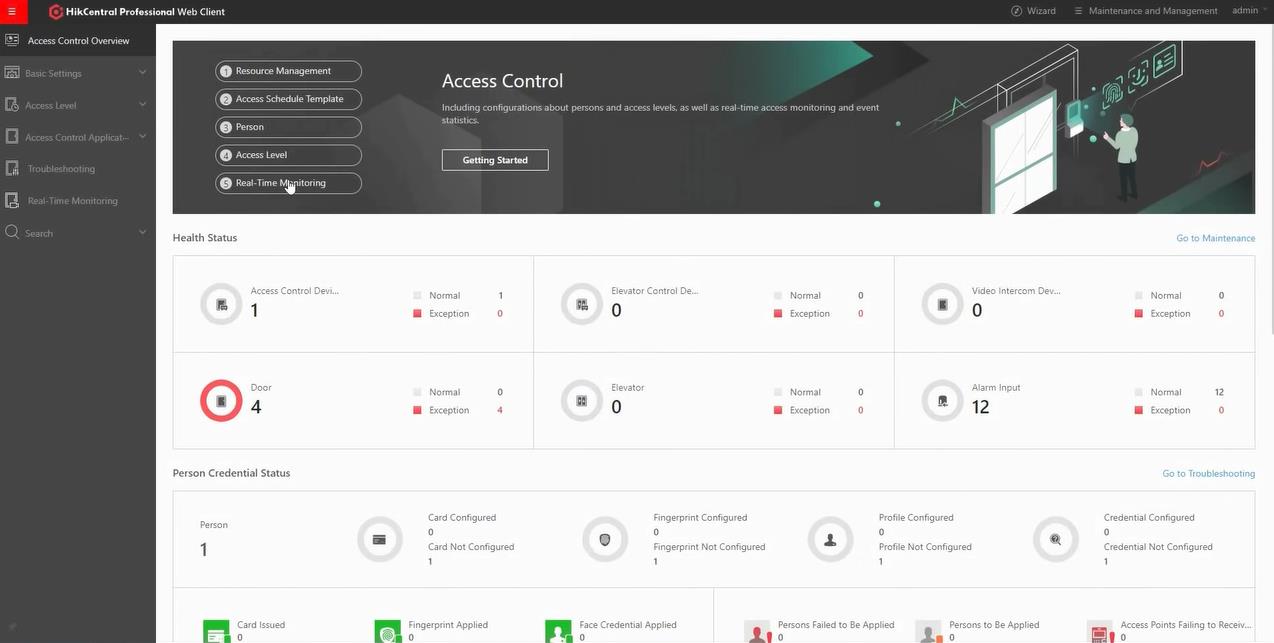
Task: Click step 2 Access Schedule Template button
Action: pyautogui.click(x=288, y=99)
